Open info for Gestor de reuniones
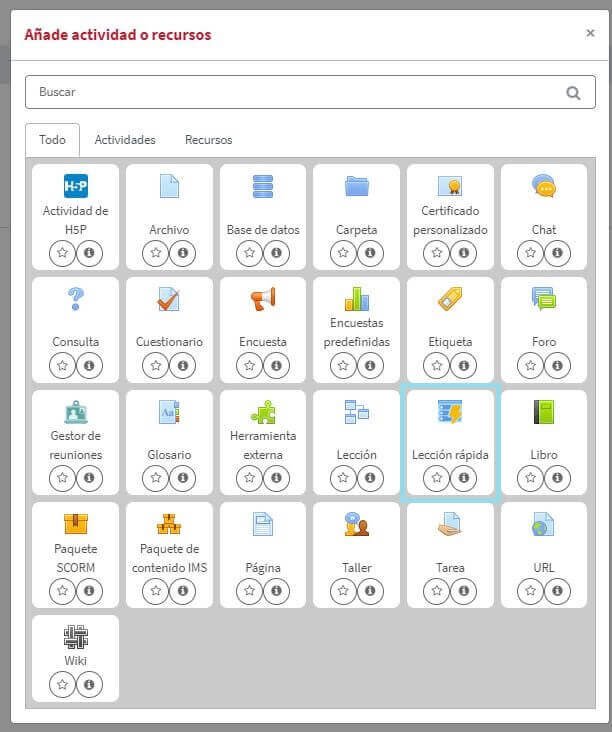Viewport: 612px width, 732px height. coord(89,478)
